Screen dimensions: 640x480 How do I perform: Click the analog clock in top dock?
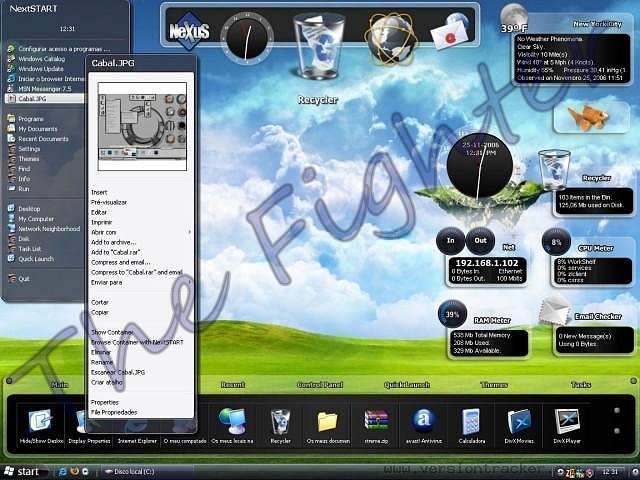tap(247, 38)
